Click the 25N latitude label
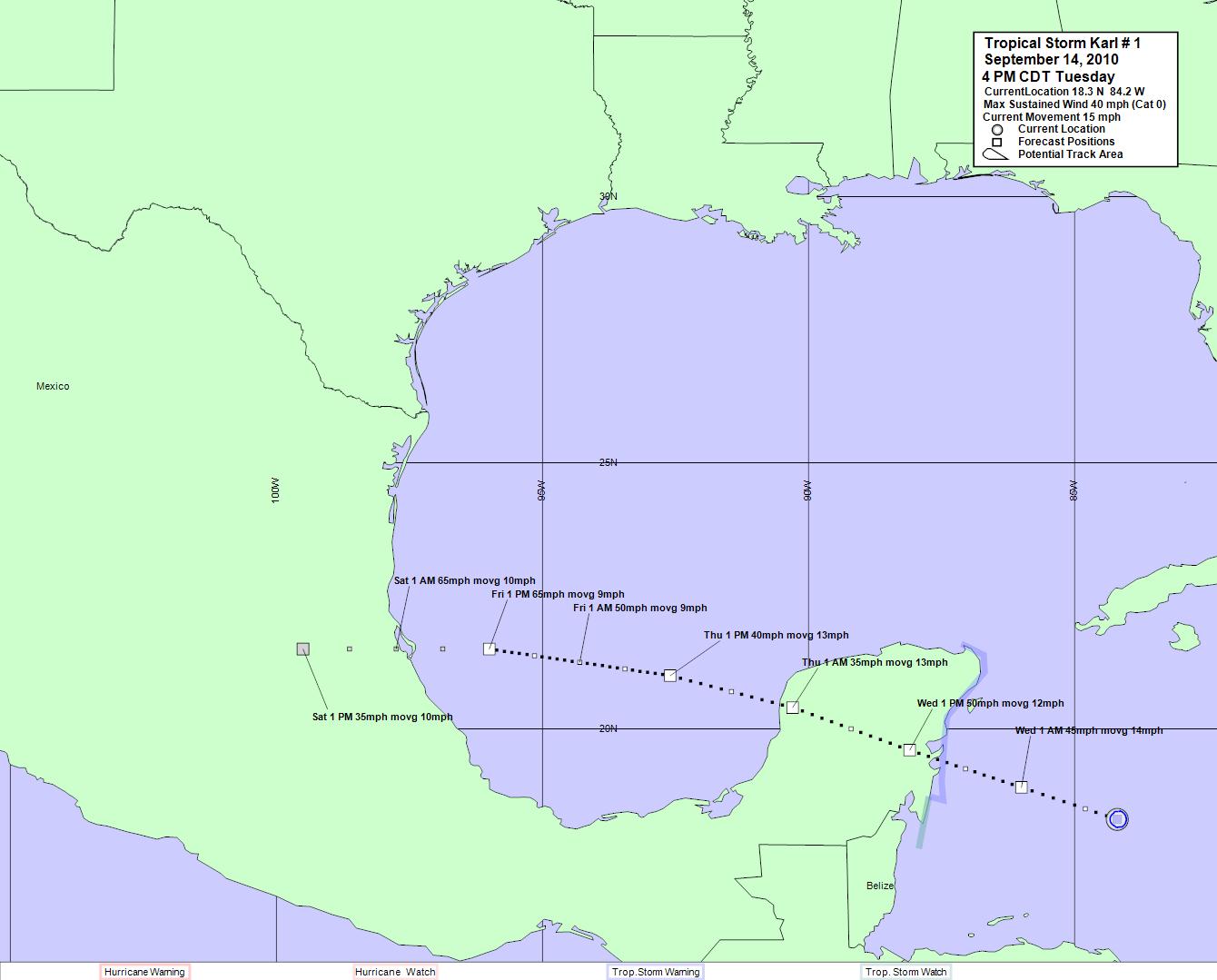 pos(608,462)
